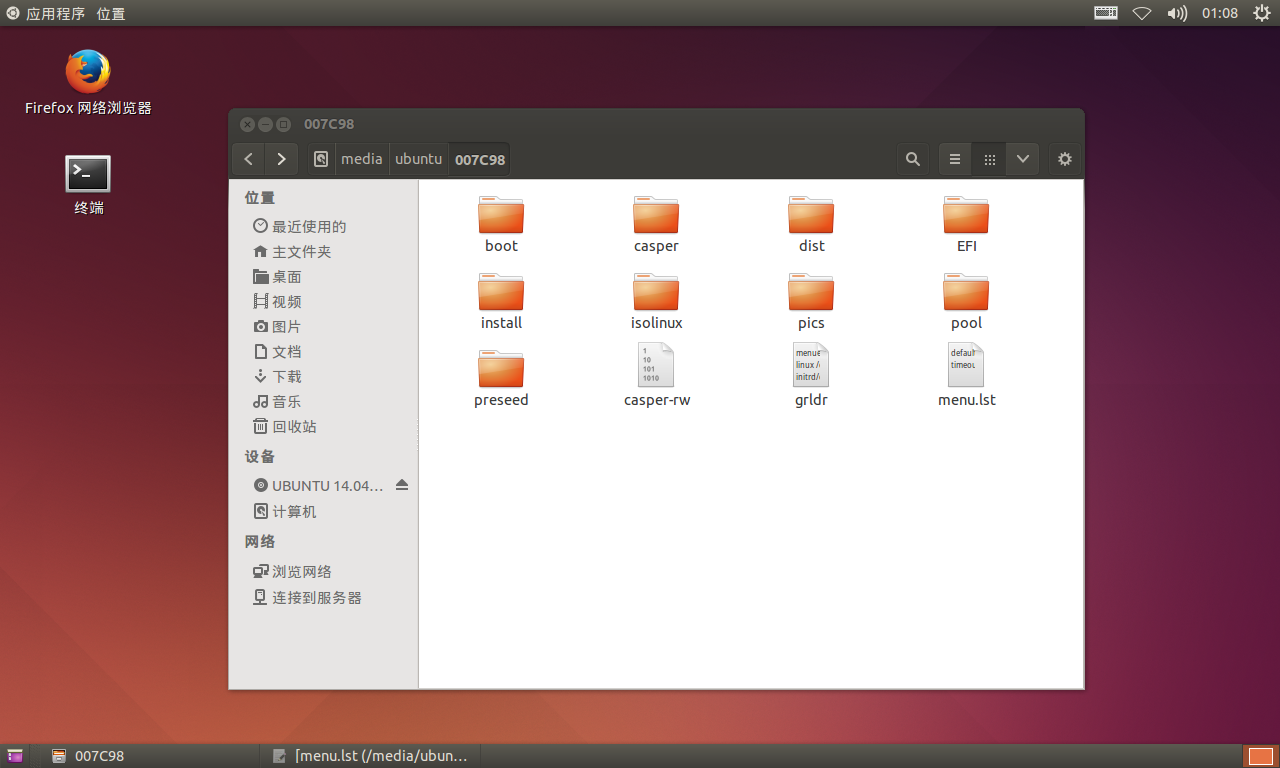Switch to menu.lst editor in taskbar

[371, 756]
